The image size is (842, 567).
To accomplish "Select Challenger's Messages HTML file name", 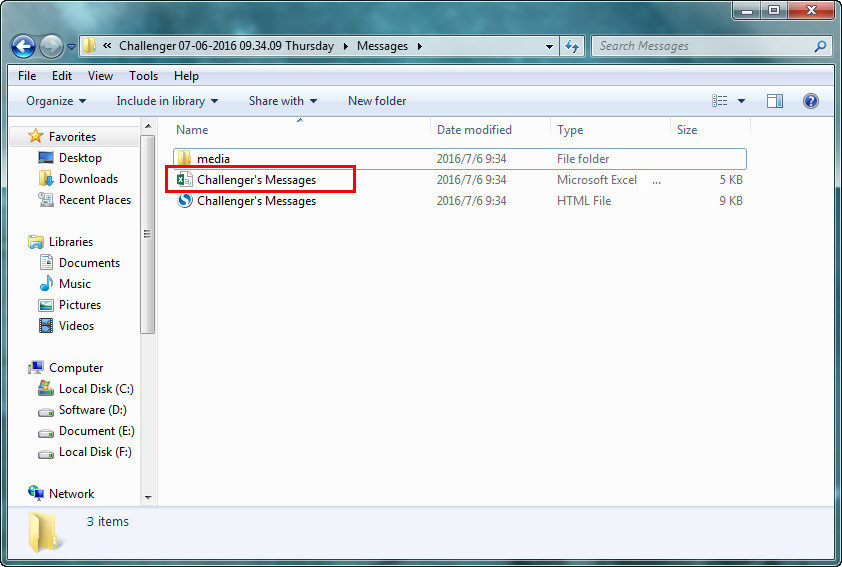I will [256, 201].
